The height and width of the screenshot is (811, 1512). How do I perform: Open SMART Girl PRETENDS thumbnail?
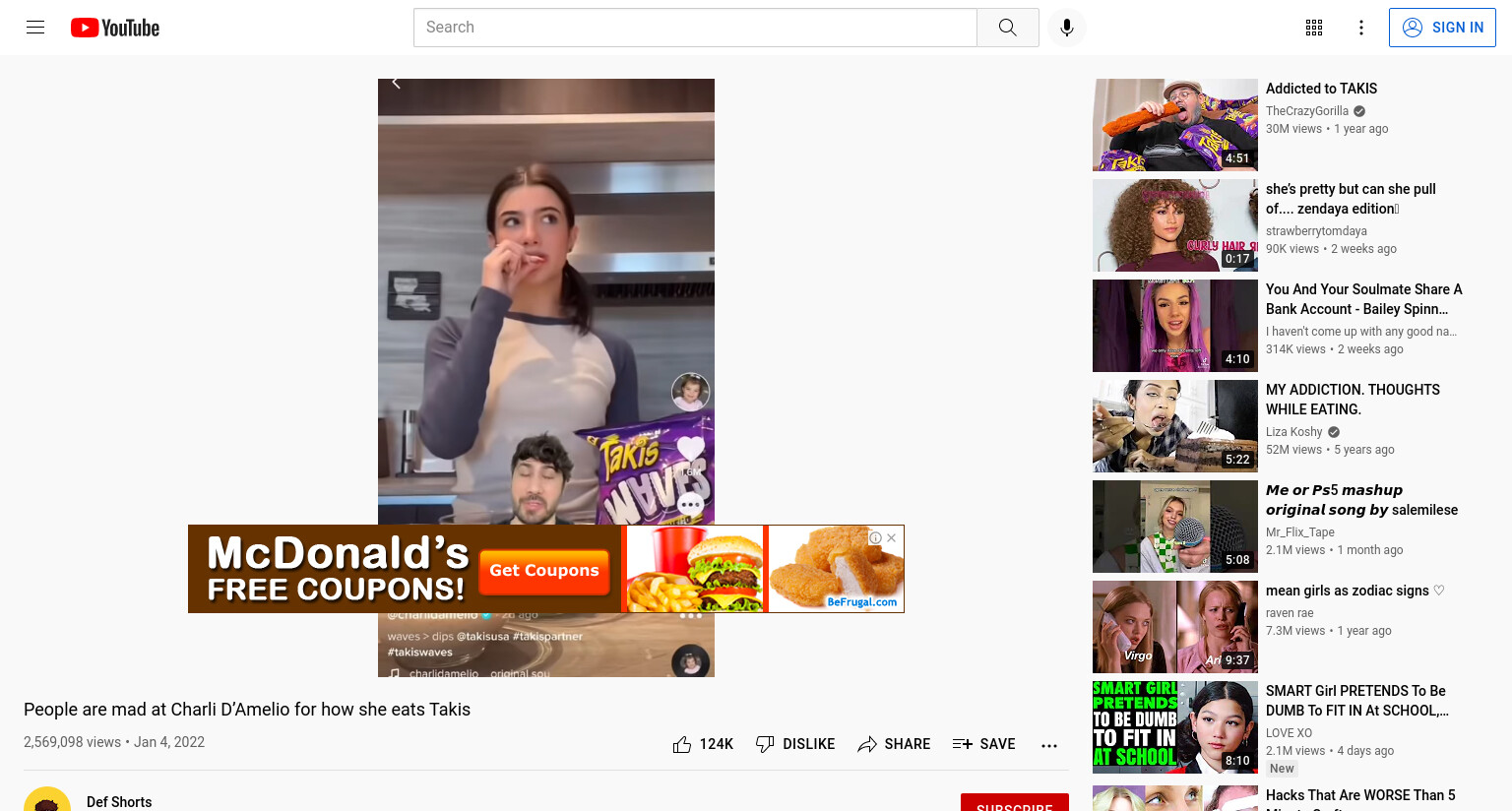(1175, 727)
